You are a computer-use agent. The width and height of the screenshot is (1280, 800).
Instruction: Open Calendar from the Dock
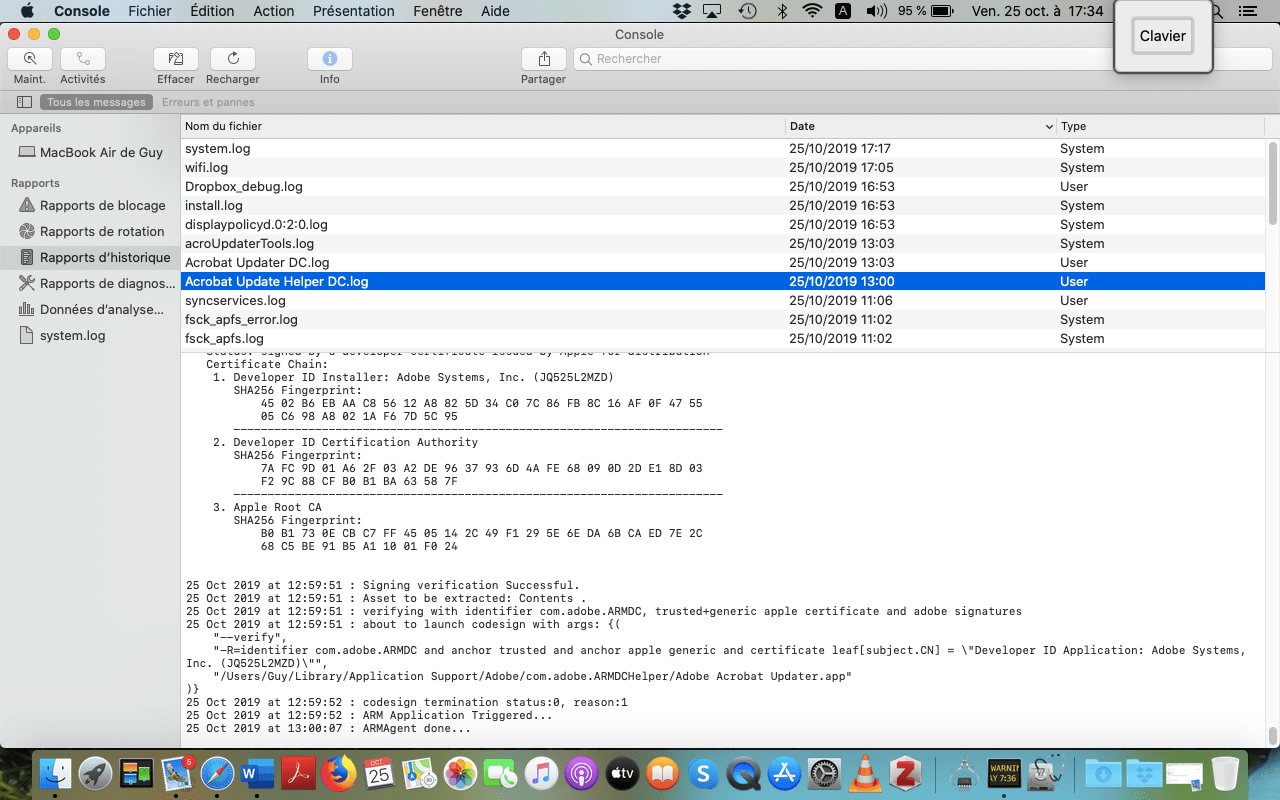pyautogui.click(x=379, y=773)
